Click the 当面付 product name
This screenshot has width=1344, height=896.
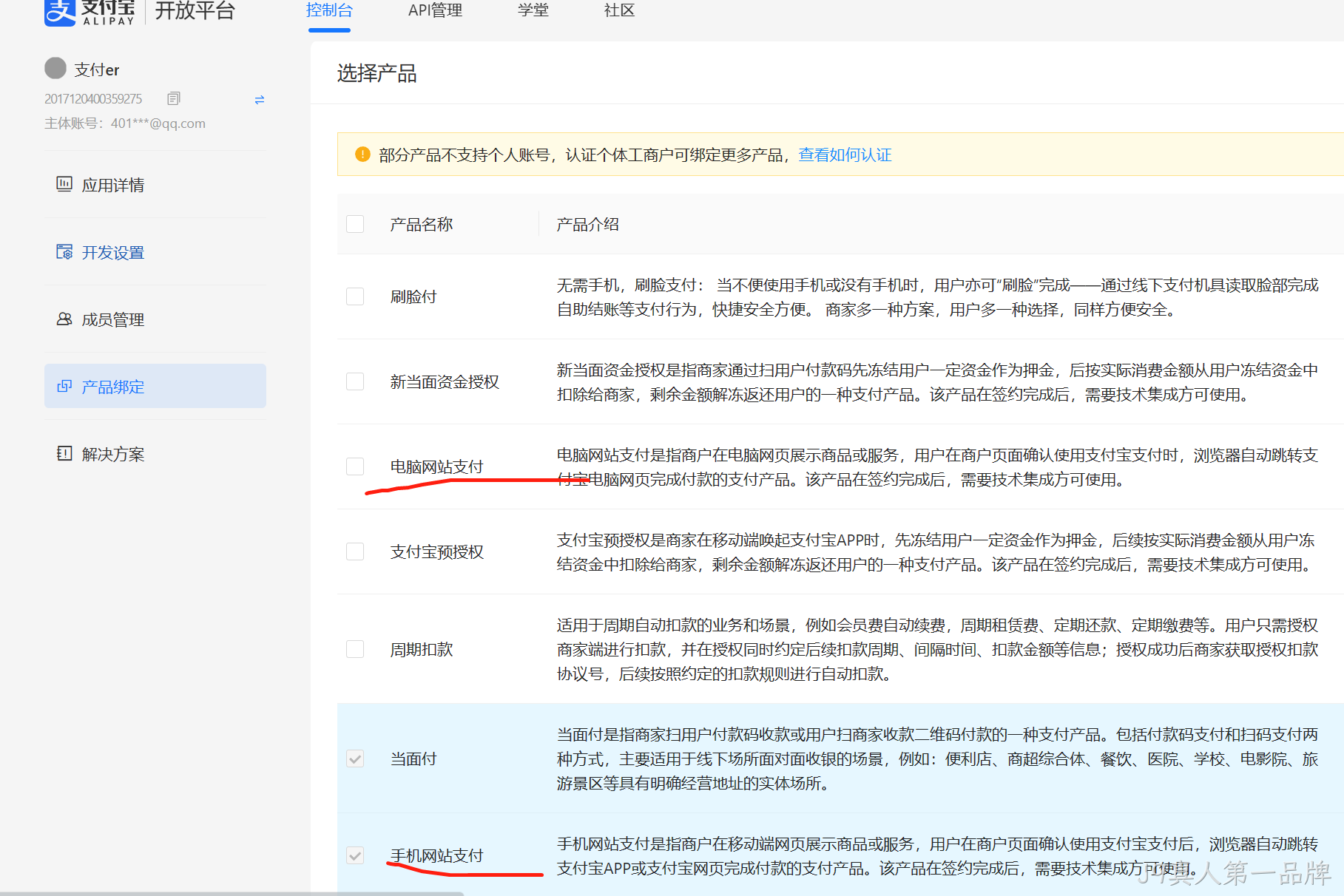[x=413, y=758]
